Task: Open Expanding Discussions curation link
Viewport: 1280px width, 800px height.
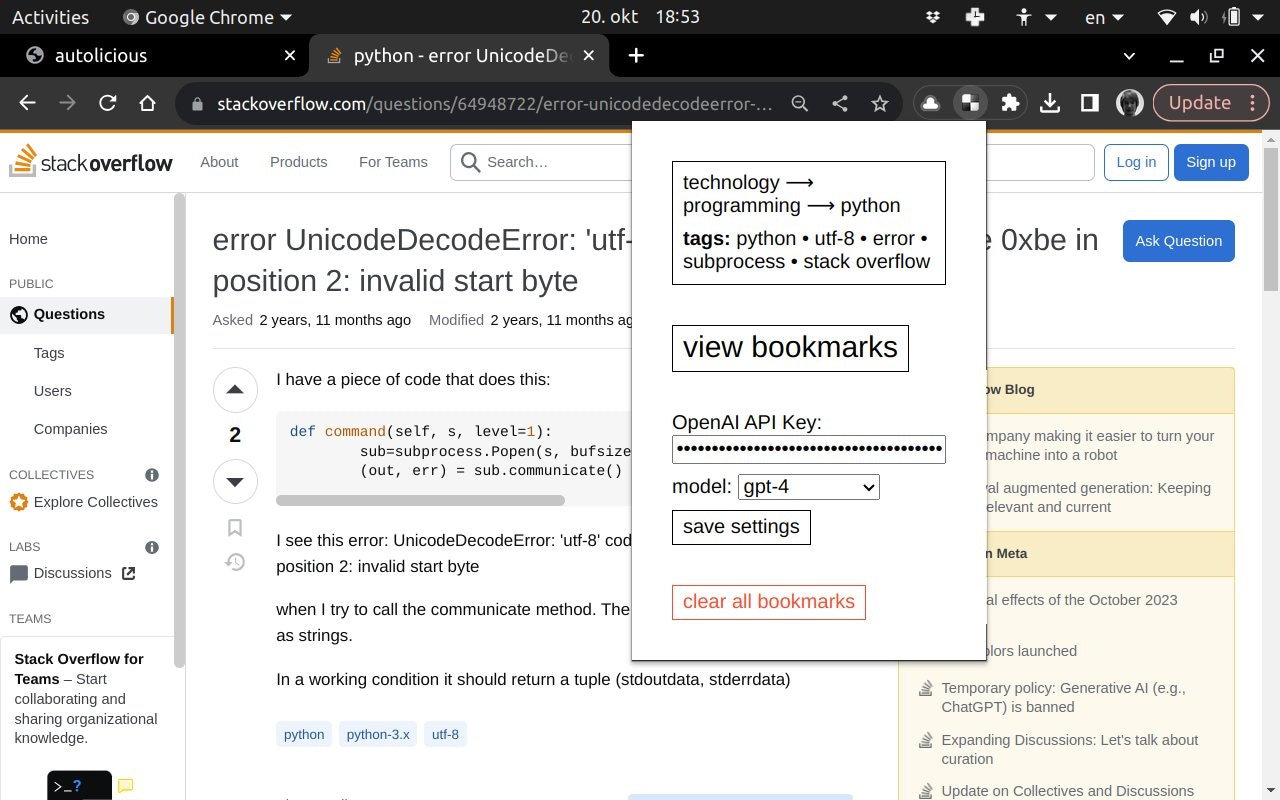Action: point(1070,749)
